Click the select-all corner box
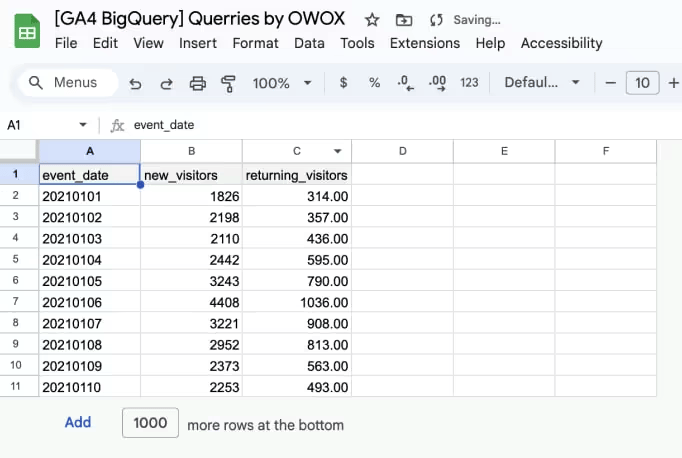The height and width of the screenshot is (458, 682). [19, 151]
